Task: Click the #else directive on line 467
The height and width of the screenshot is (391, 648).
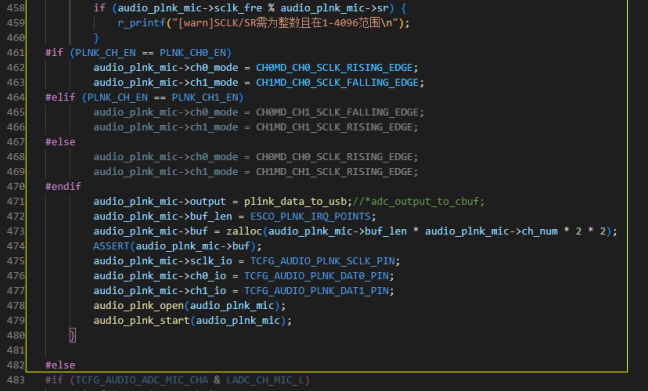Action: pyautogui.click(x=60, y=142)
